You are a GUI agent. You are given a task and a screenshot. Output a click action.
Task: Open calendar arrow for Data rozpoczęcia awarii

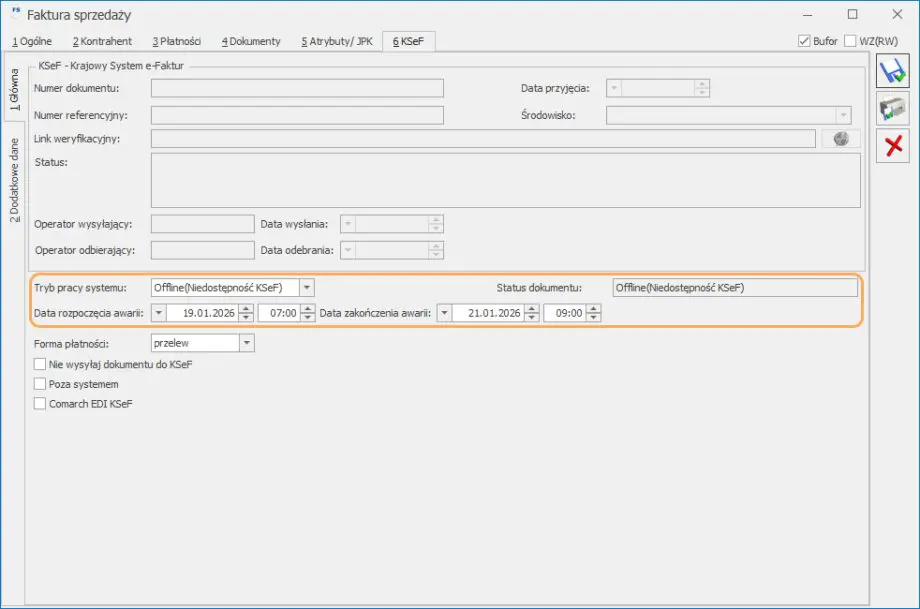(159, 313)
